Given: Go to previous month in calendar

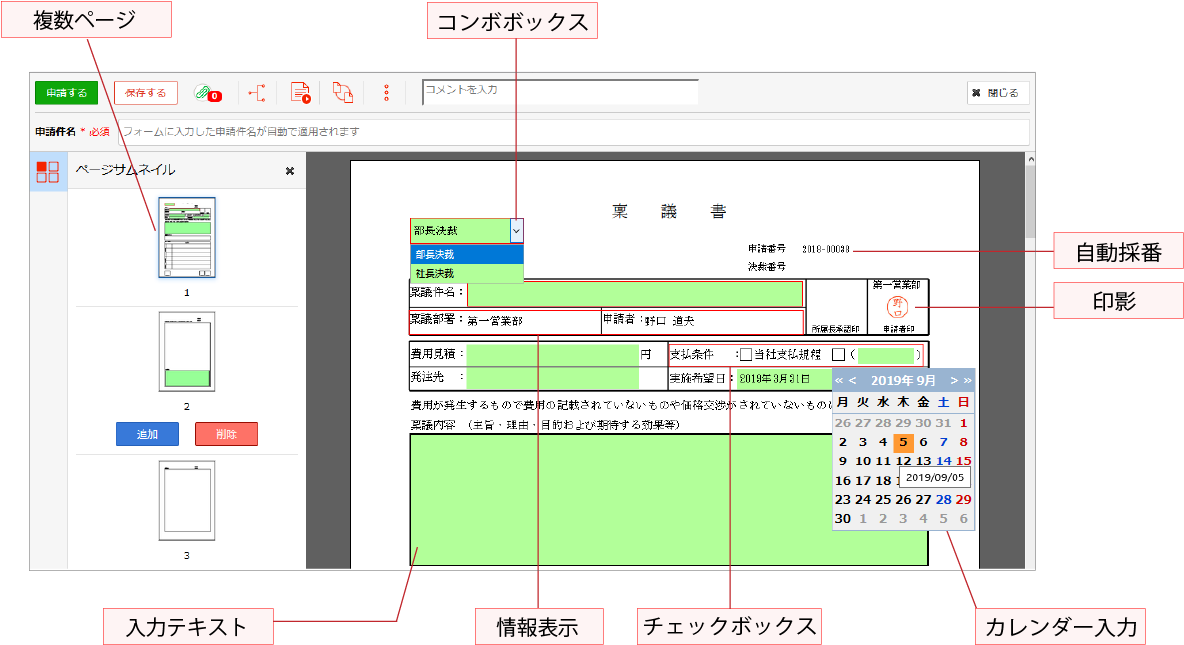Looking at the screenshot, I should [853, 381].
